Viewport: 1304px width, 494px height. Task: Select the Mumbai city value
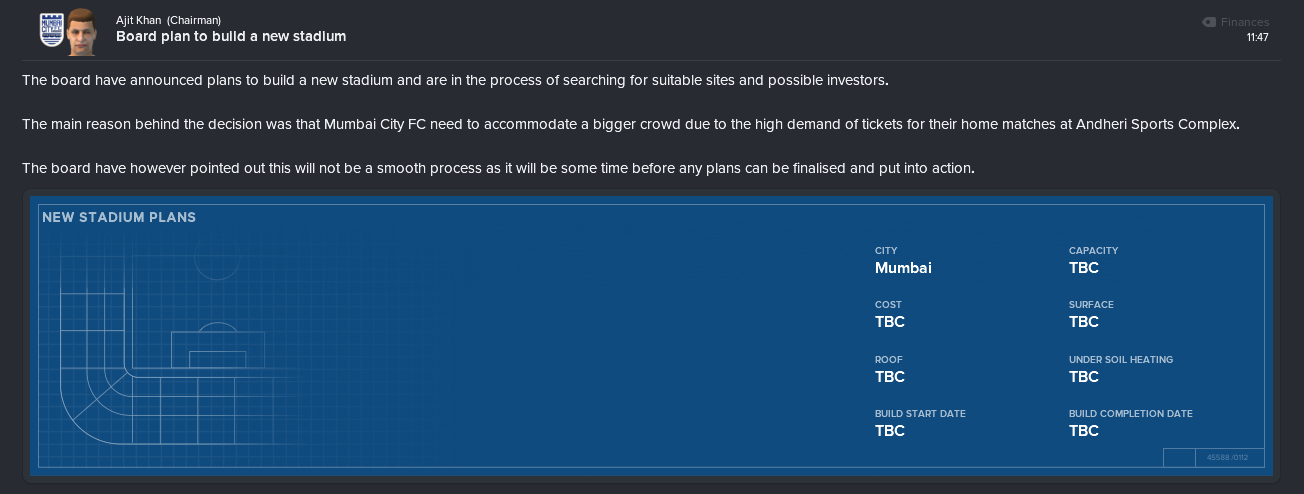(903, 268)
